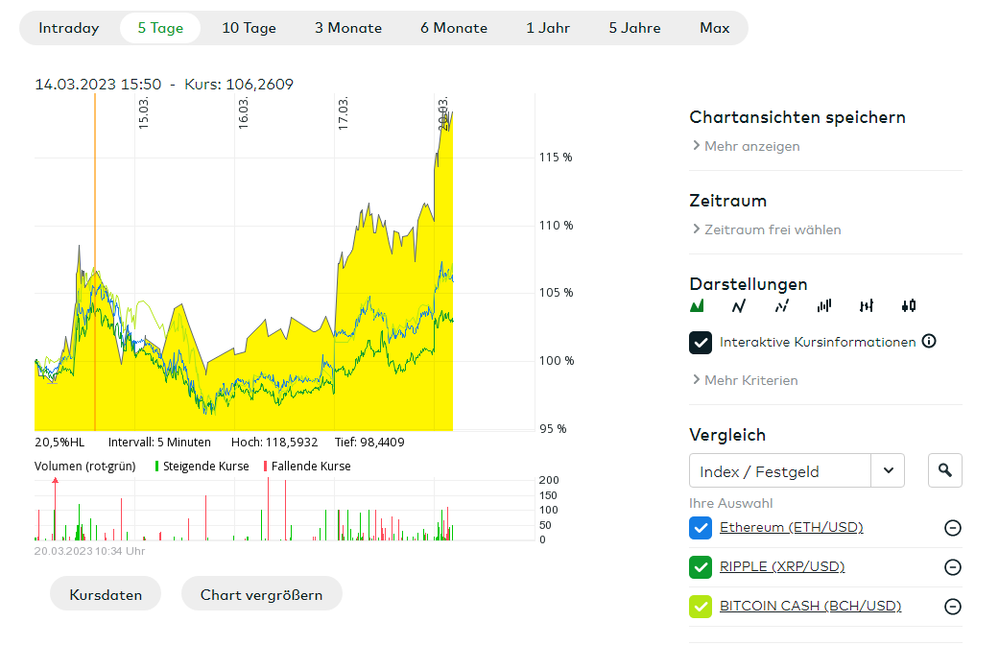Viewport: 999px width, 649px height.
Task: Select the Intraday time range tab
Action: tap(69, 28)
